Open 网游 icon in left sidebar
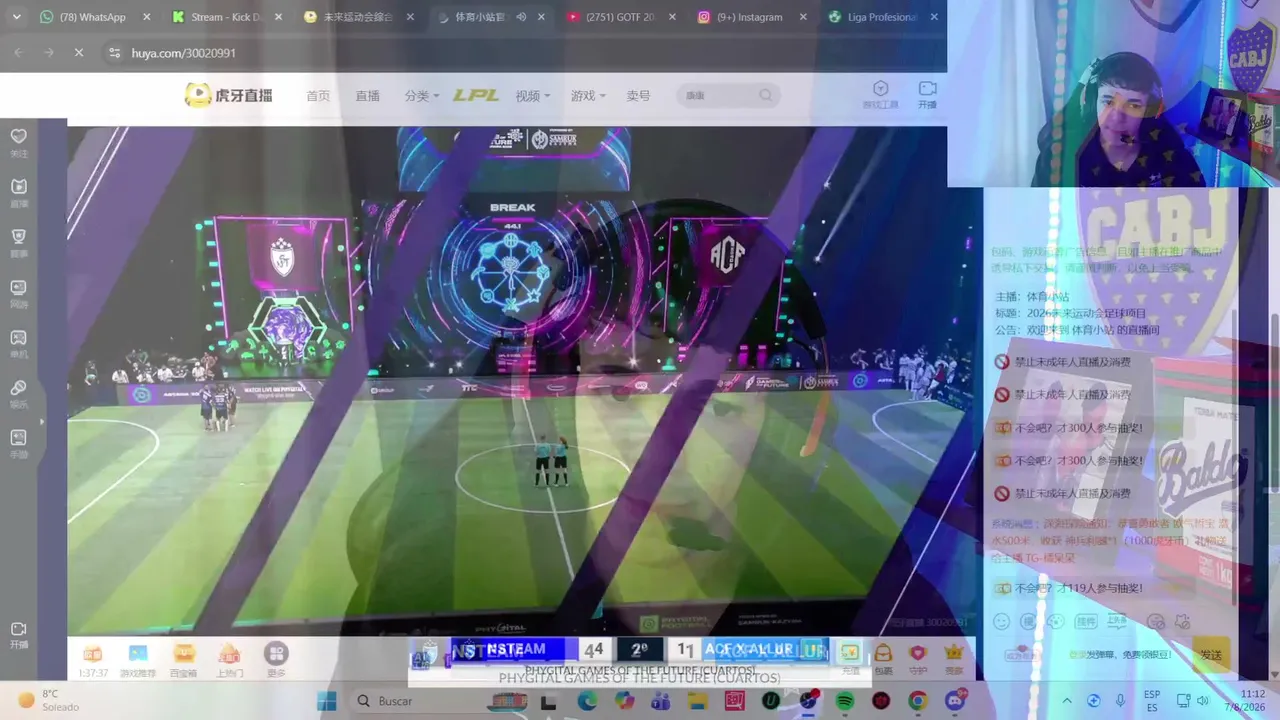The width and height of the screenshot is (1280, 720). tap(19, 293)
